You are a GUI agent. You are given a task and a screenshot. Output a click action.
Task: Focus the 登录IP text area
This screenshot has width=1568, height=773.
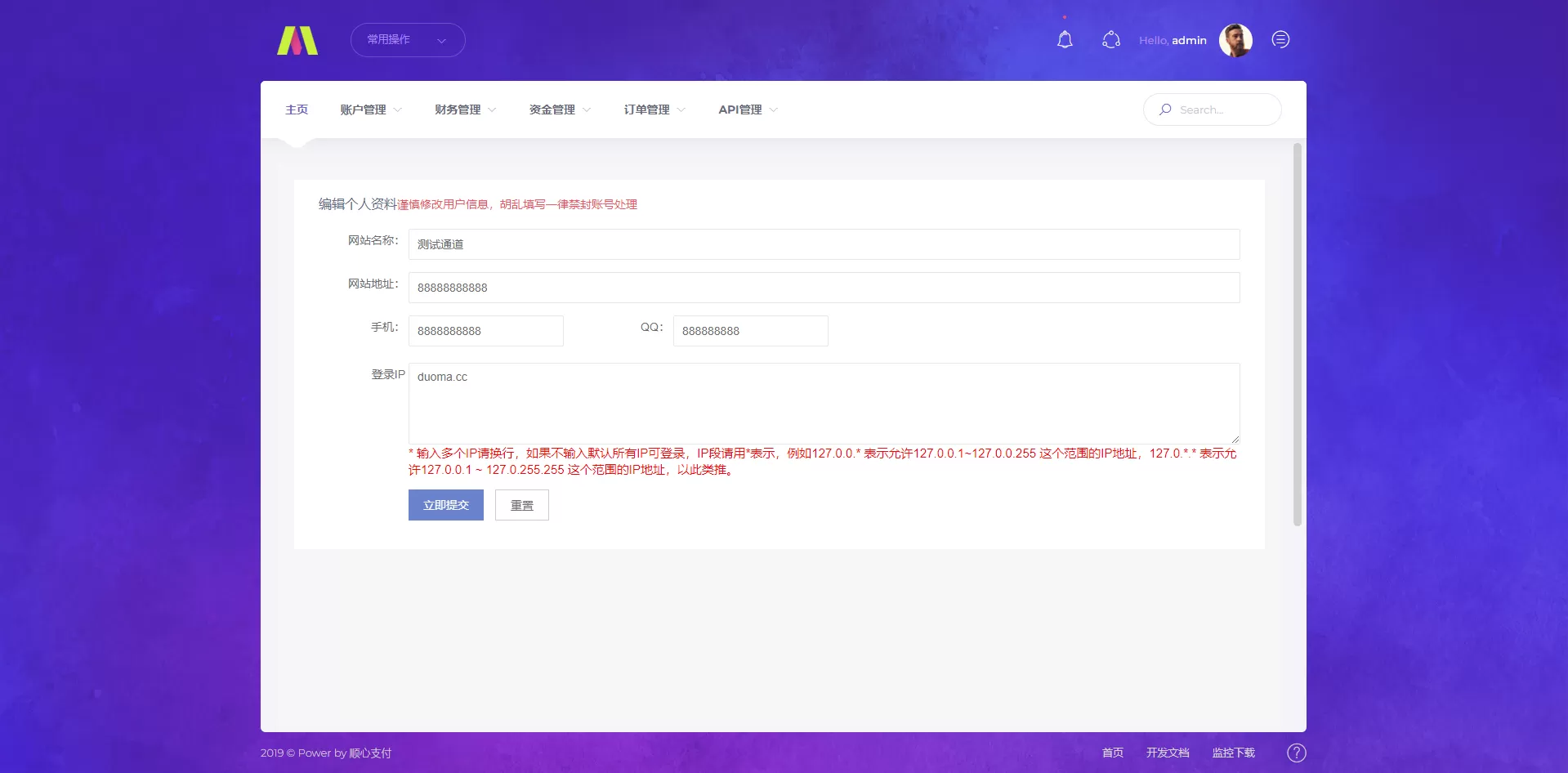coord(824,403)
